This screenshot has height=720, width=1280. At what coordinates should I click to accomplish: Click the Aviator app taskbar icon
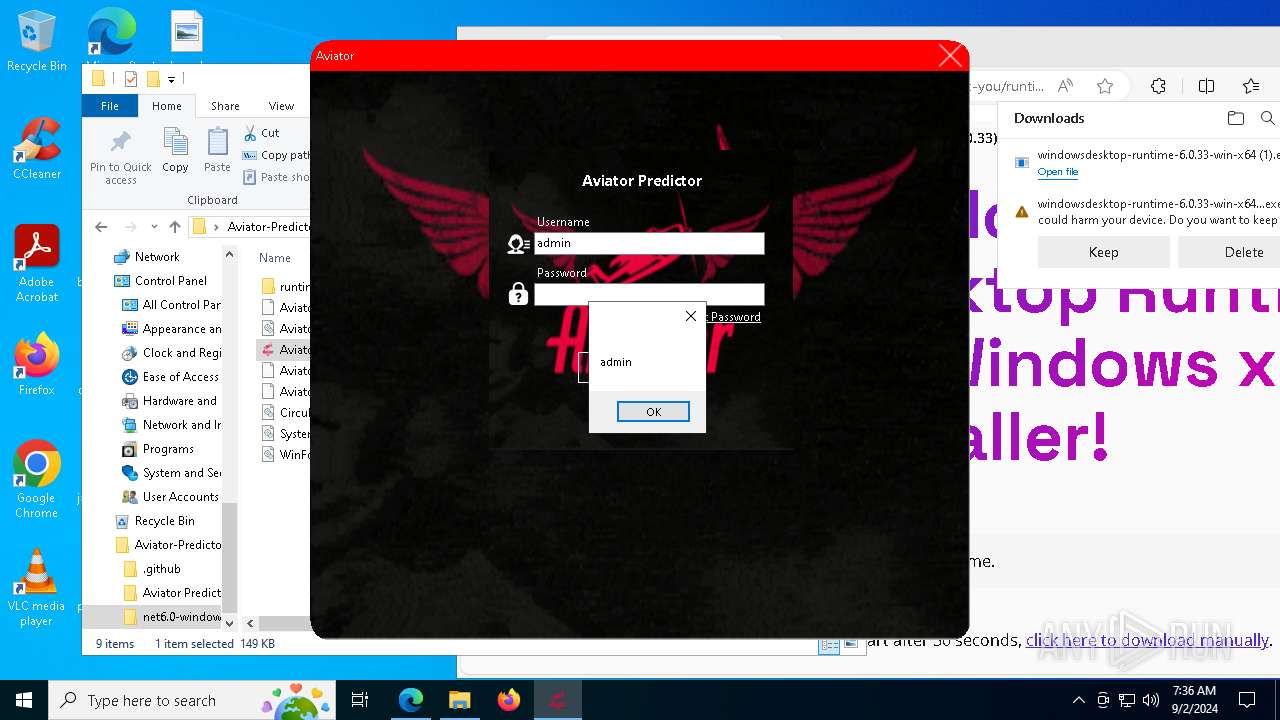(x=557, y=700)
